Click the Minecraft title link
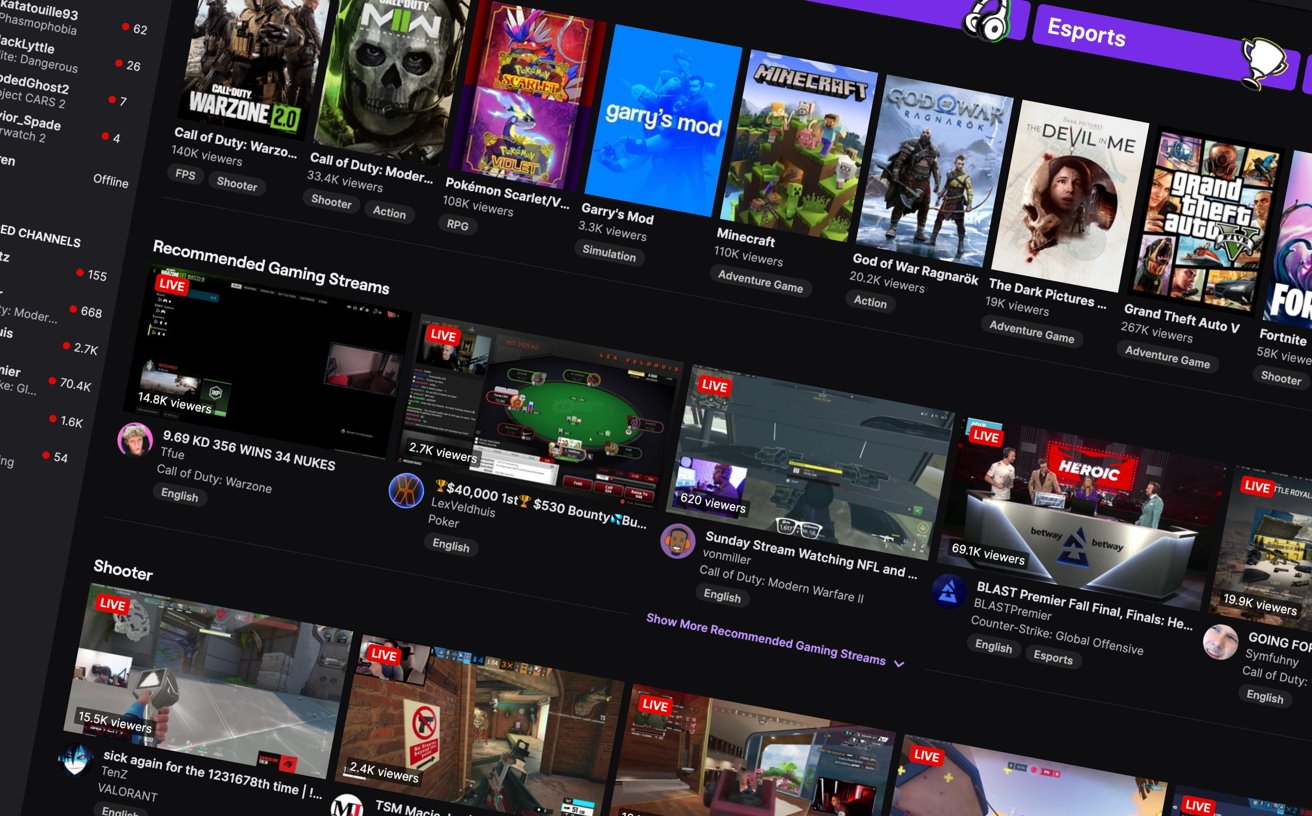Screen dimensions: 1312x816 pyautogui.click(x=746, y=238)
